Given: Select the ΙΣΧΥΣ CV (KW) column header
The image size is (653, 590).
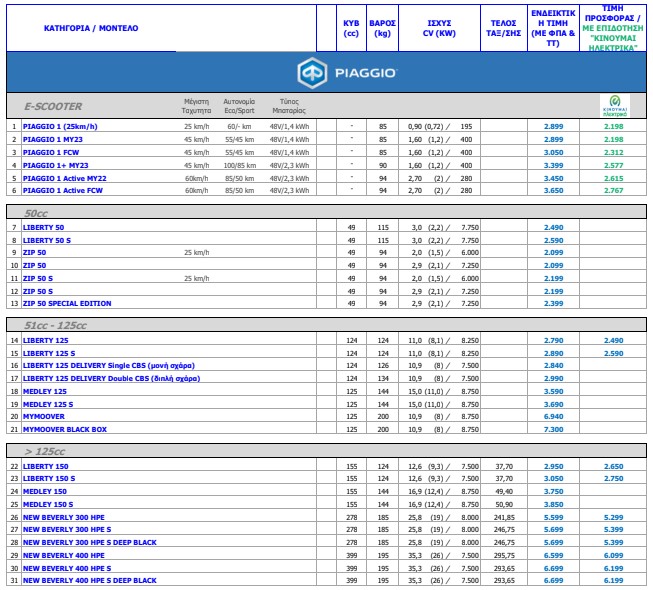Looking at the screenshot, I should click(x=439, y=28).
